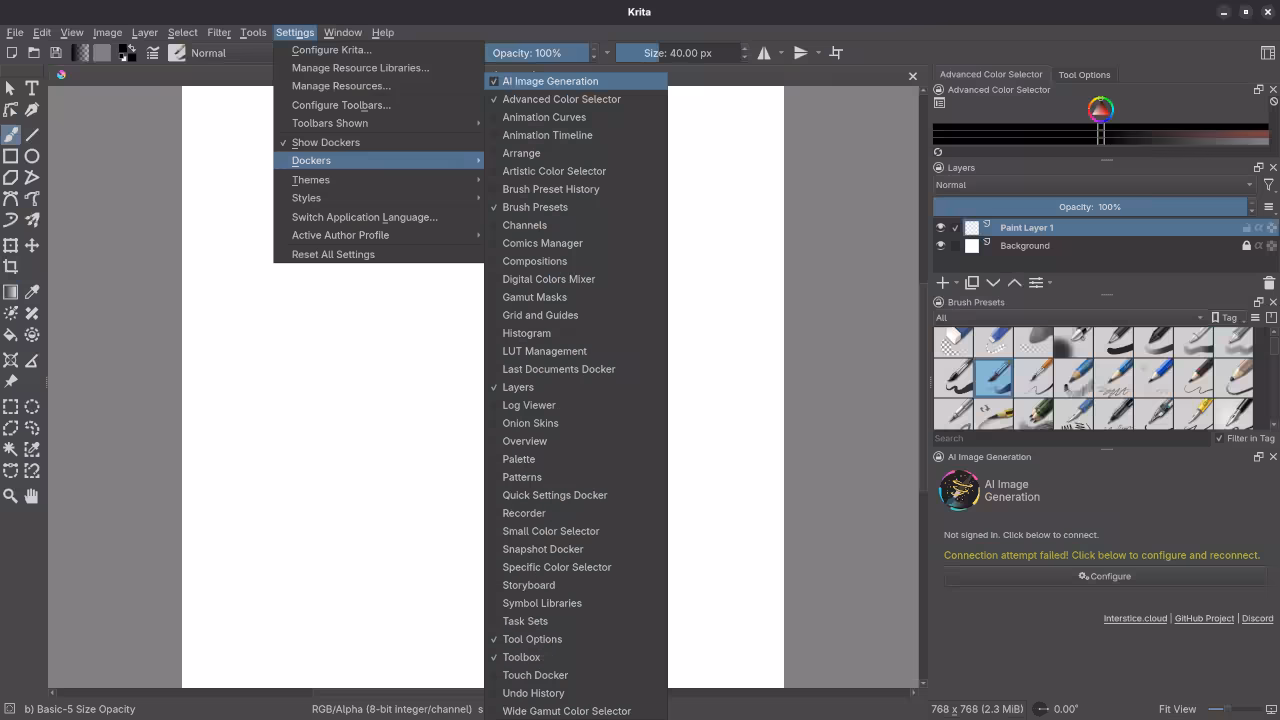This screenshot has height=720, width=1280.
Task: Enable the Palette docker
Action: (519, 459)
